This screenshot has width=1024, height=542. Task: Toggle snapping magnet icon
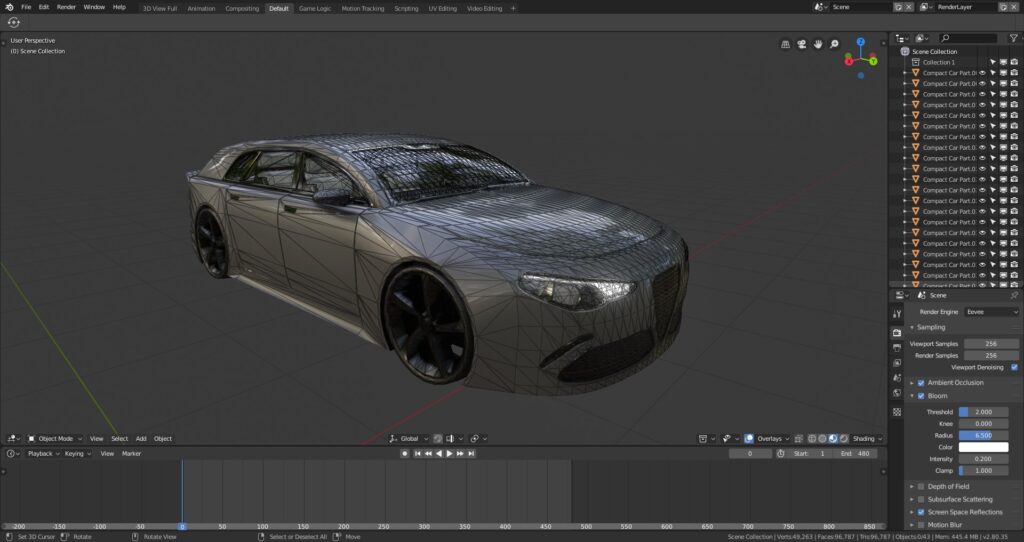pyautogui.click(x=438, y=439)
